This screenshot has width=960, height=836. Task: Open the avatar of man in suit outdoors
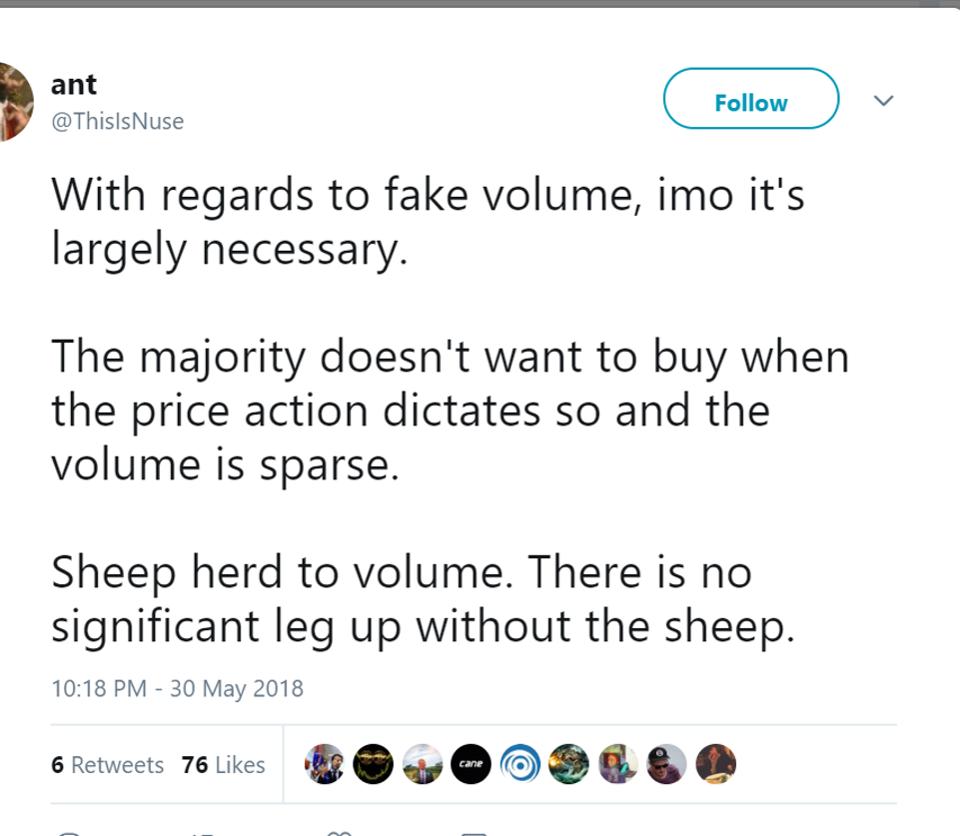[x=422, y=764]
